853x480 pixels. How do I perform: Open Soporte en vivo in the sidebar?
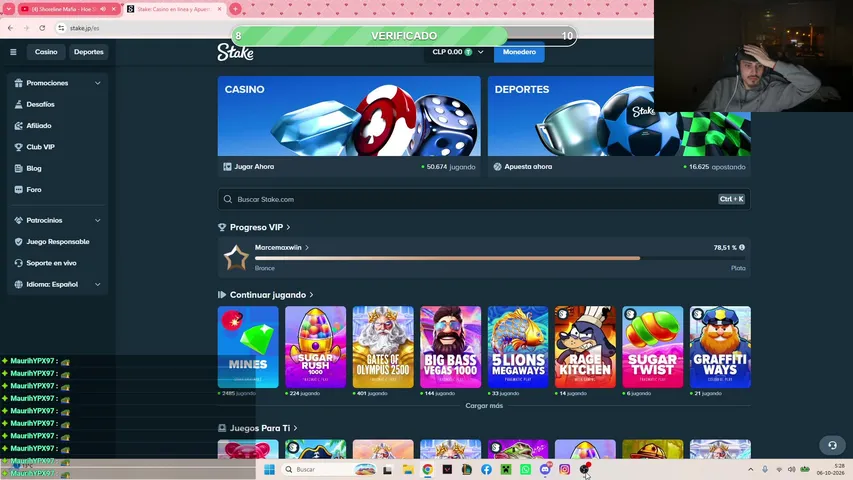[x=52, y=263]
